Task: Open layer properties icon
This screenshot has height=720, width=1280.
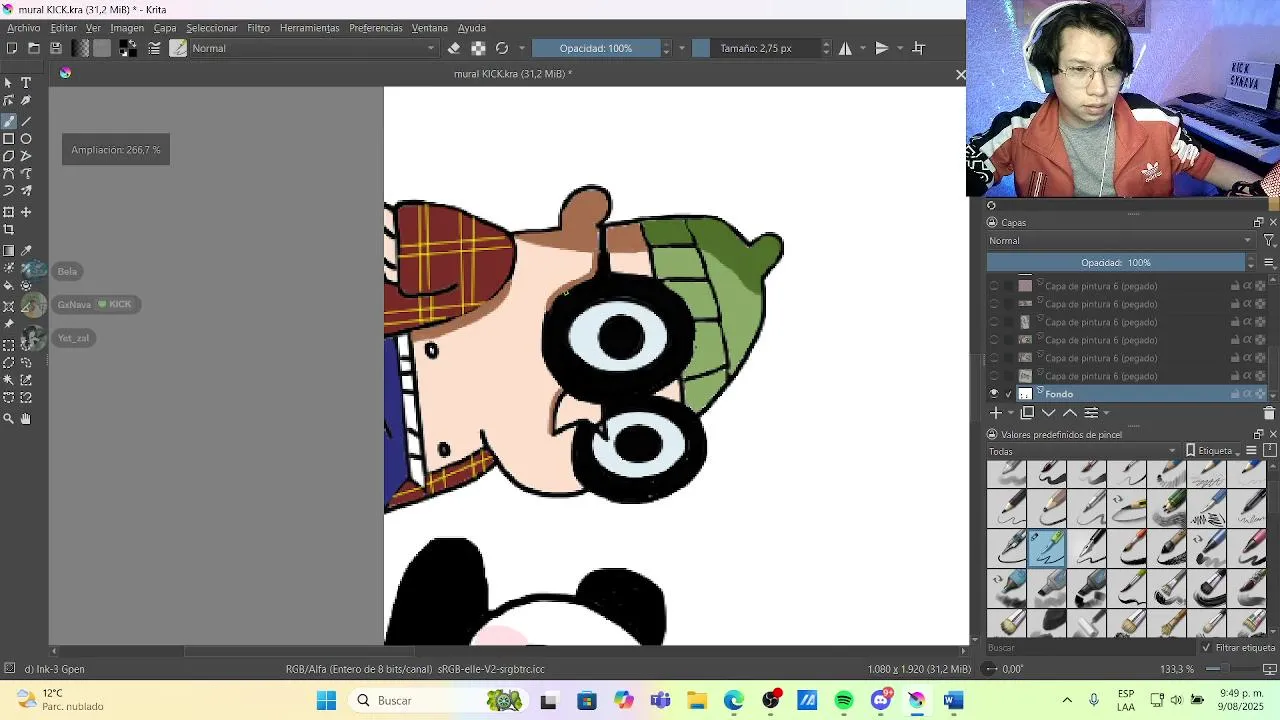Action: pyautogui.click(x=1091, y=413)
